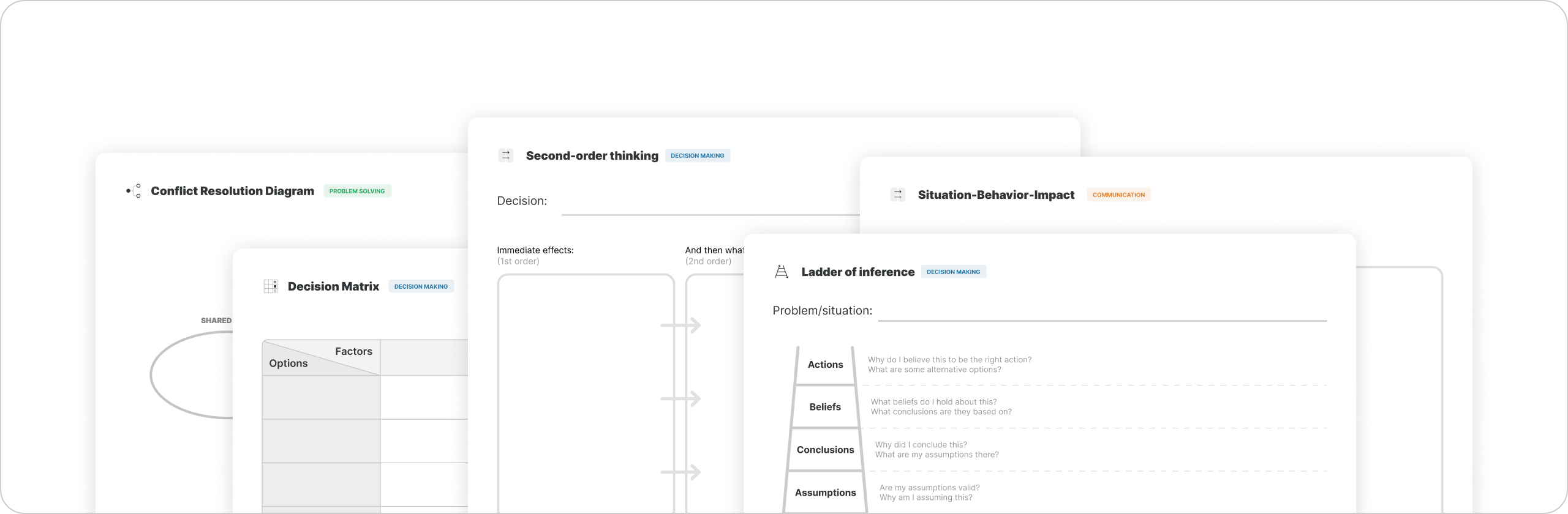
Task: Click the Second-order thinking arrows icon
Action: [505, 155]
